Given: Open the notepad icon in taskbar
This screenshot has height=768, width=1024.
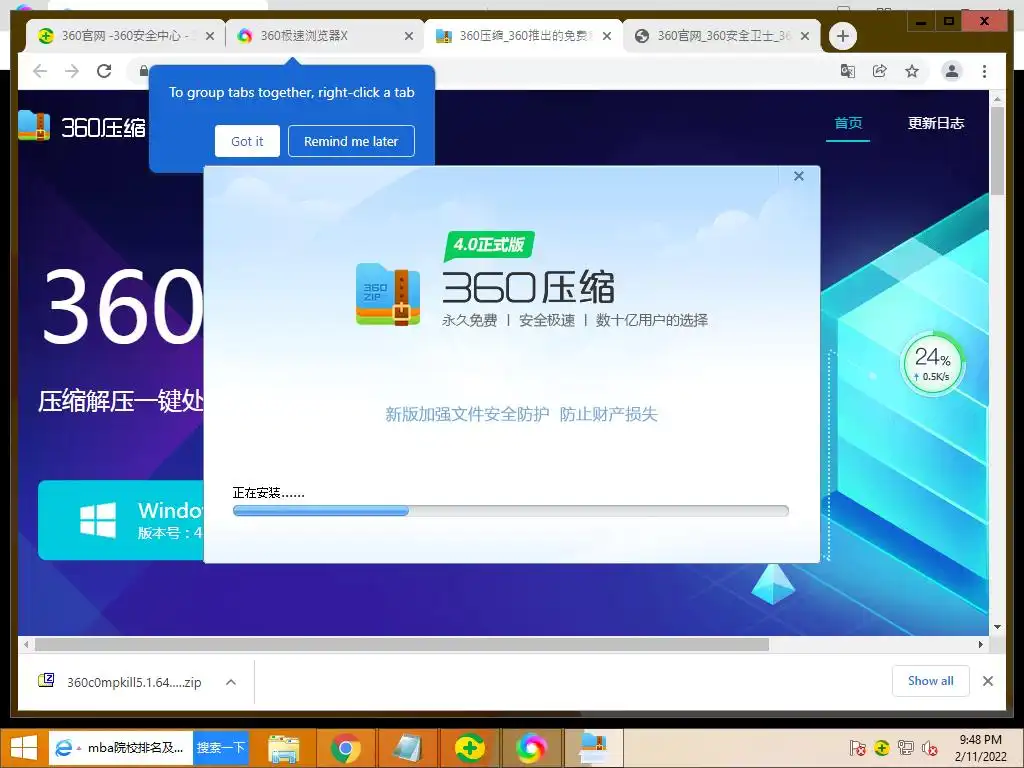Looking at the screenshot, I should 408,748.
